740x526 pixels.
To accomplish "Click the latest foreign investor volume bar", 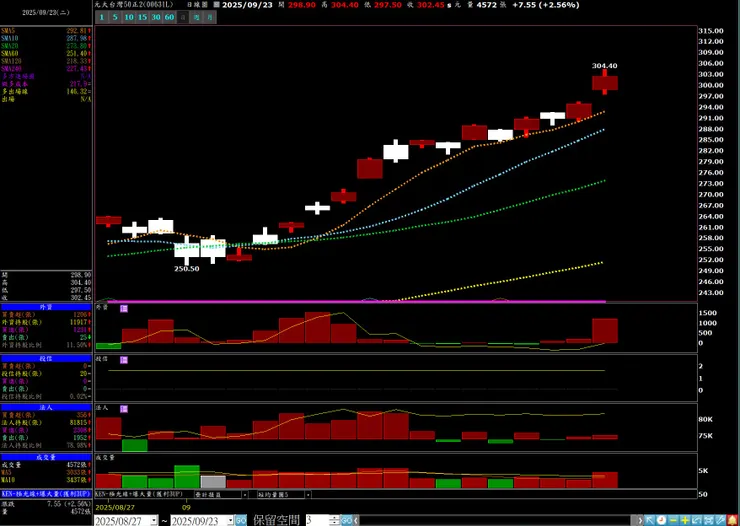I will tap(605, 331).
